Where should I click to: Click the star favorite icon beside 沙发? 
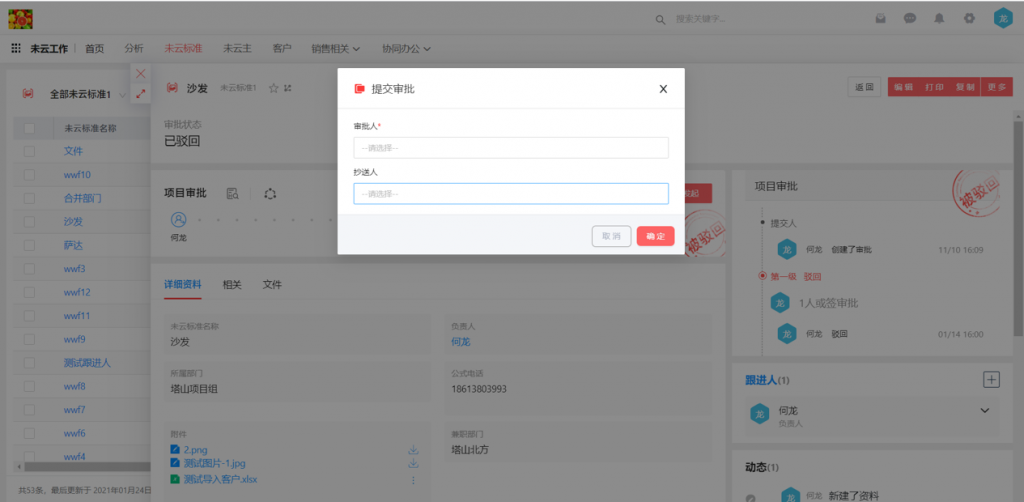[273, 88]
